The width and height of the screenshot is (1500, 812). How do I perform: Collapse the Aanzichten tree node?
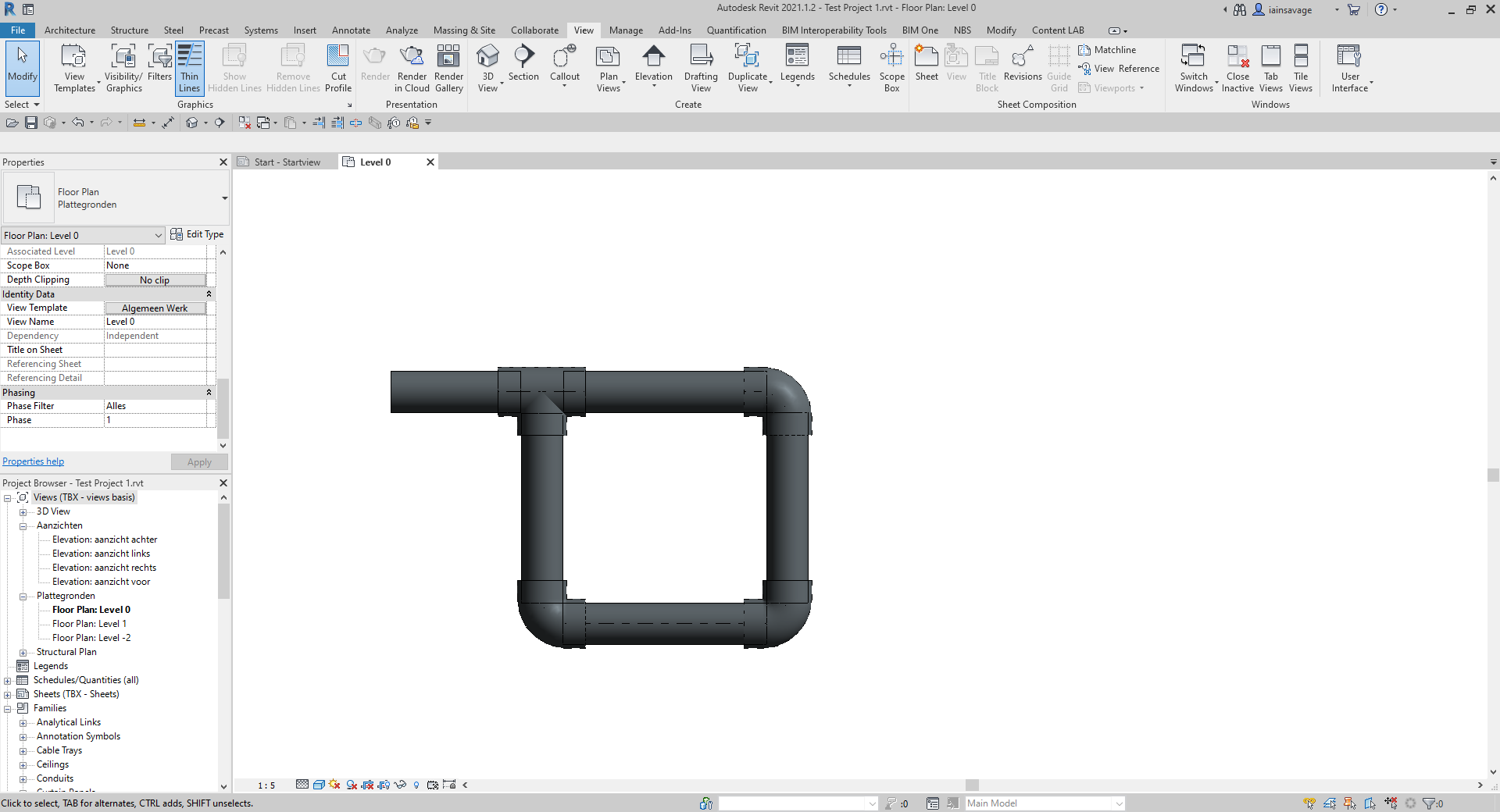pos(23,526)
